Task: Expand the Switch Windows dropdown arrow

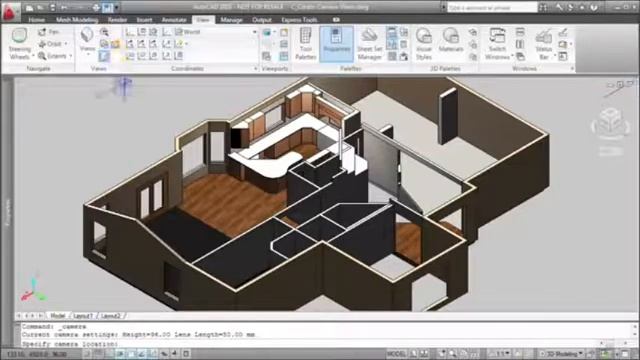Action: click(512, 57)
